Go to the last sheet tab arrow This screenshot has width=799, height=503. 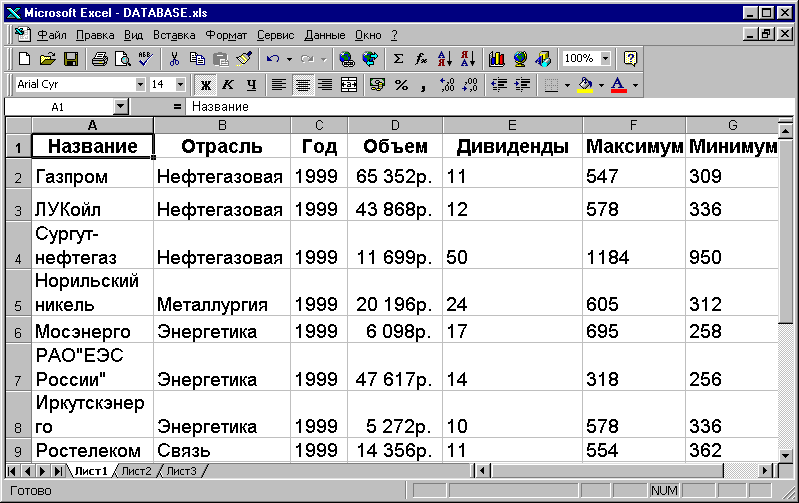pyautogui.click(x=59, y=471)
